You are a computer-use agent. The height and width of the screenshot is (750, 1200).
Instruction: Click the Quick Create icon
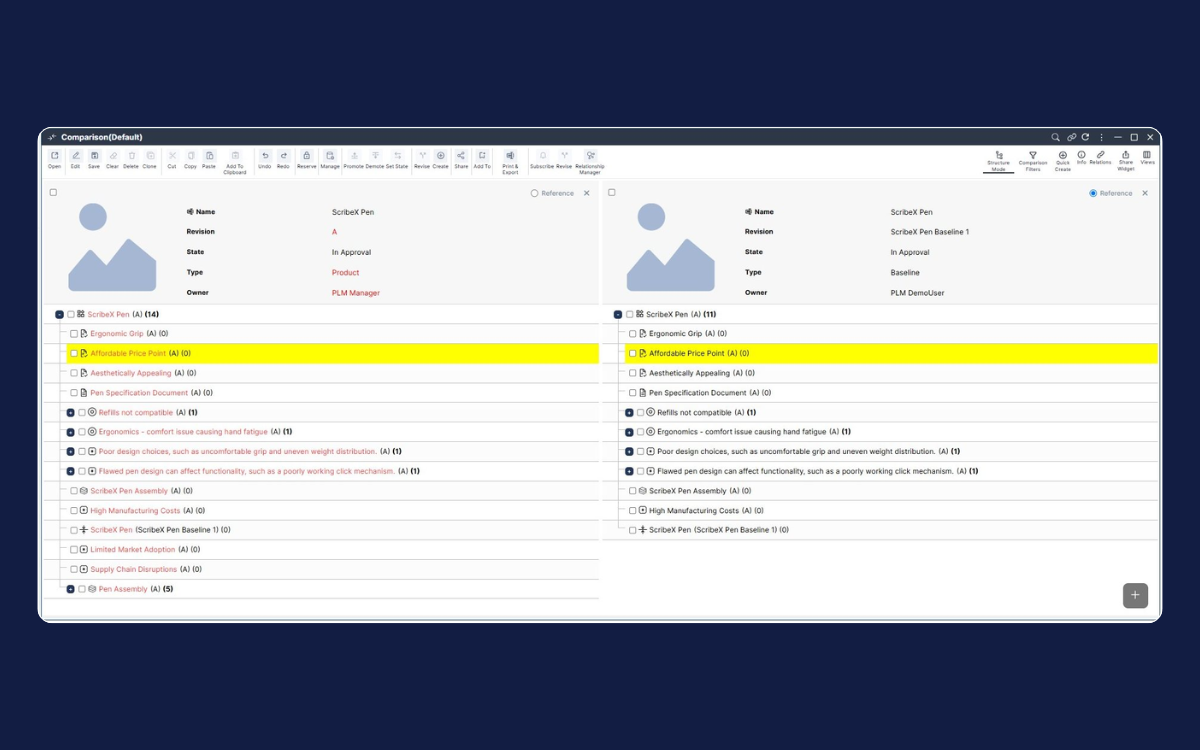point(1062,156)
